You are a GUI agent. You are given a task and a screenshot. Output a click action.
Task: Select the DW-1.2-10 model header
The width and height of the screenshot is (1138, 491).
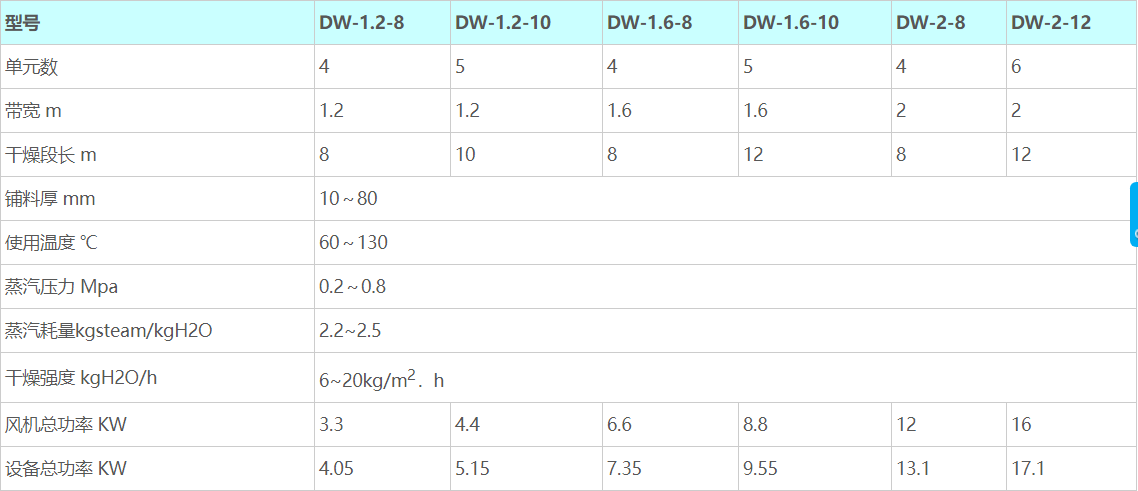tap(503, 22)
